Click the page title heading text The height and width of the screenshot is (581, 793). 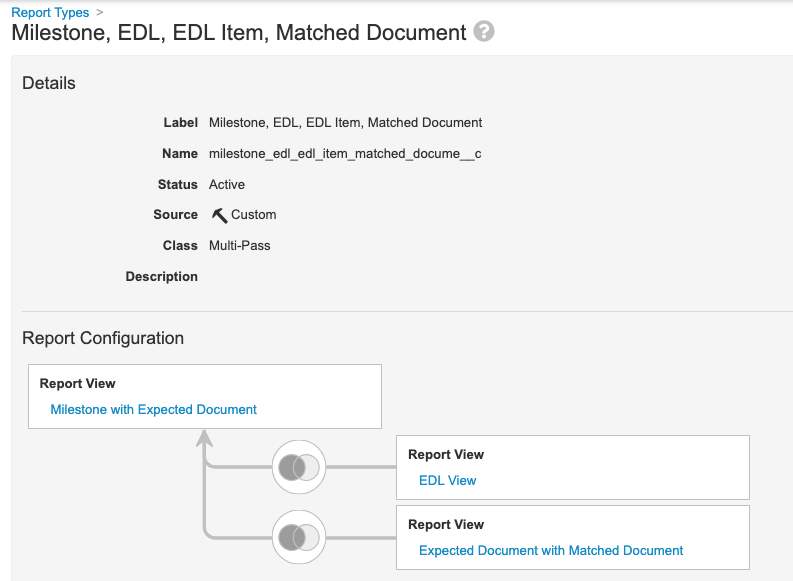tap(238, 33)
